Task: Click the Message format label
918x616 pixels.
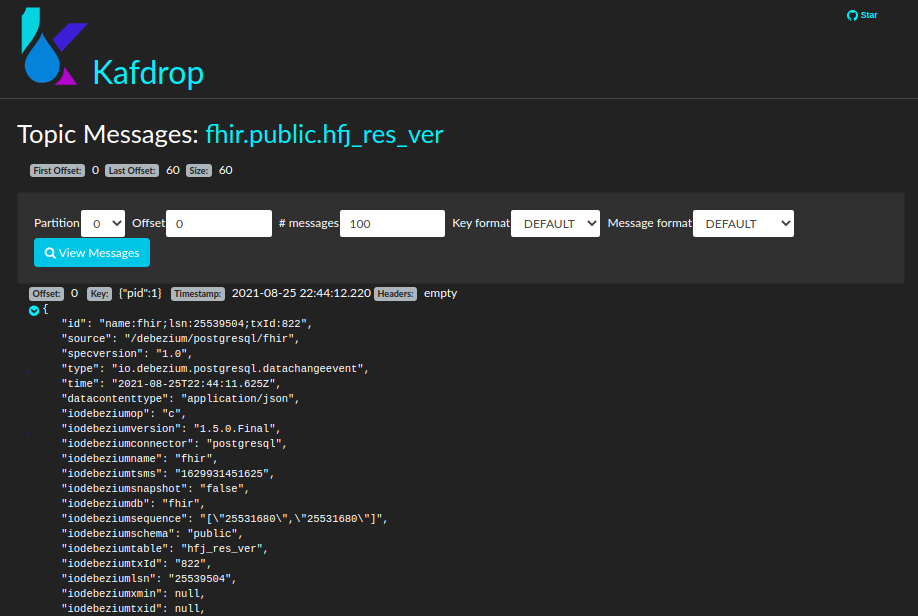Action: pos(649,223)
